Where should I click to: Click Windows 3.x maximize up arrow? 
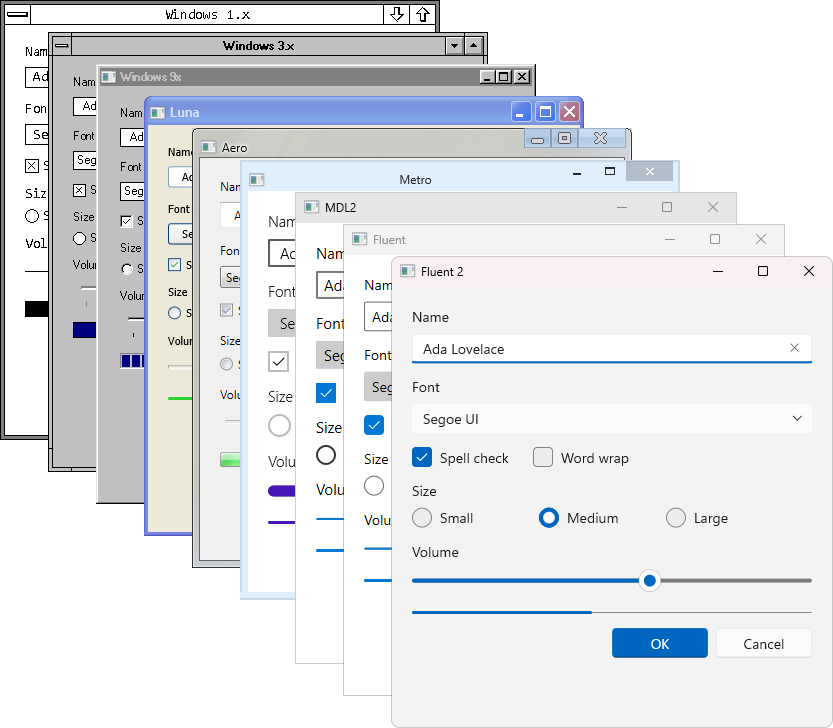[473, 46]
